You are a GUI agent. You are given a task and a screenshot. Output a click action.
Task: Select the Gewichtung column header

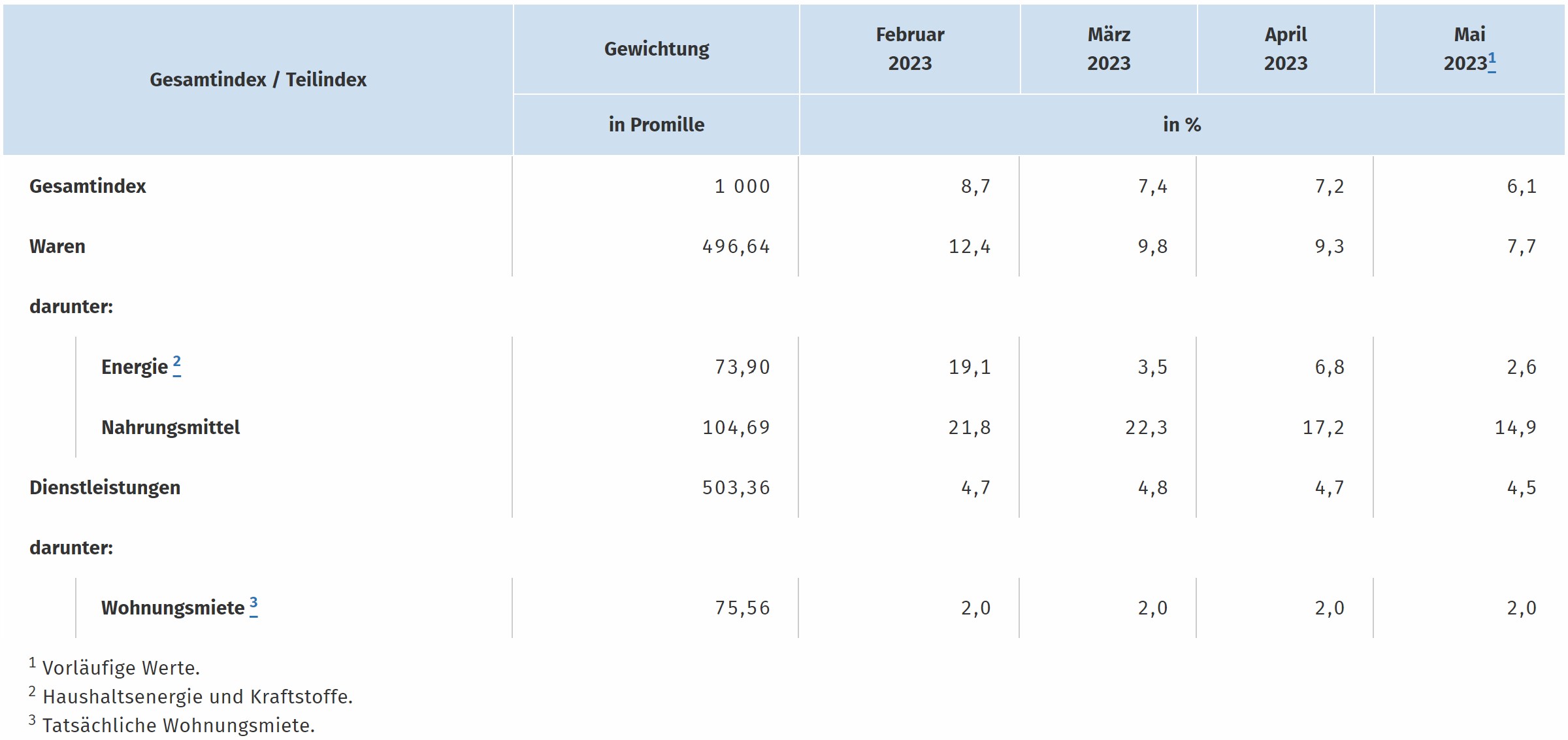click(x=657, y=49)
